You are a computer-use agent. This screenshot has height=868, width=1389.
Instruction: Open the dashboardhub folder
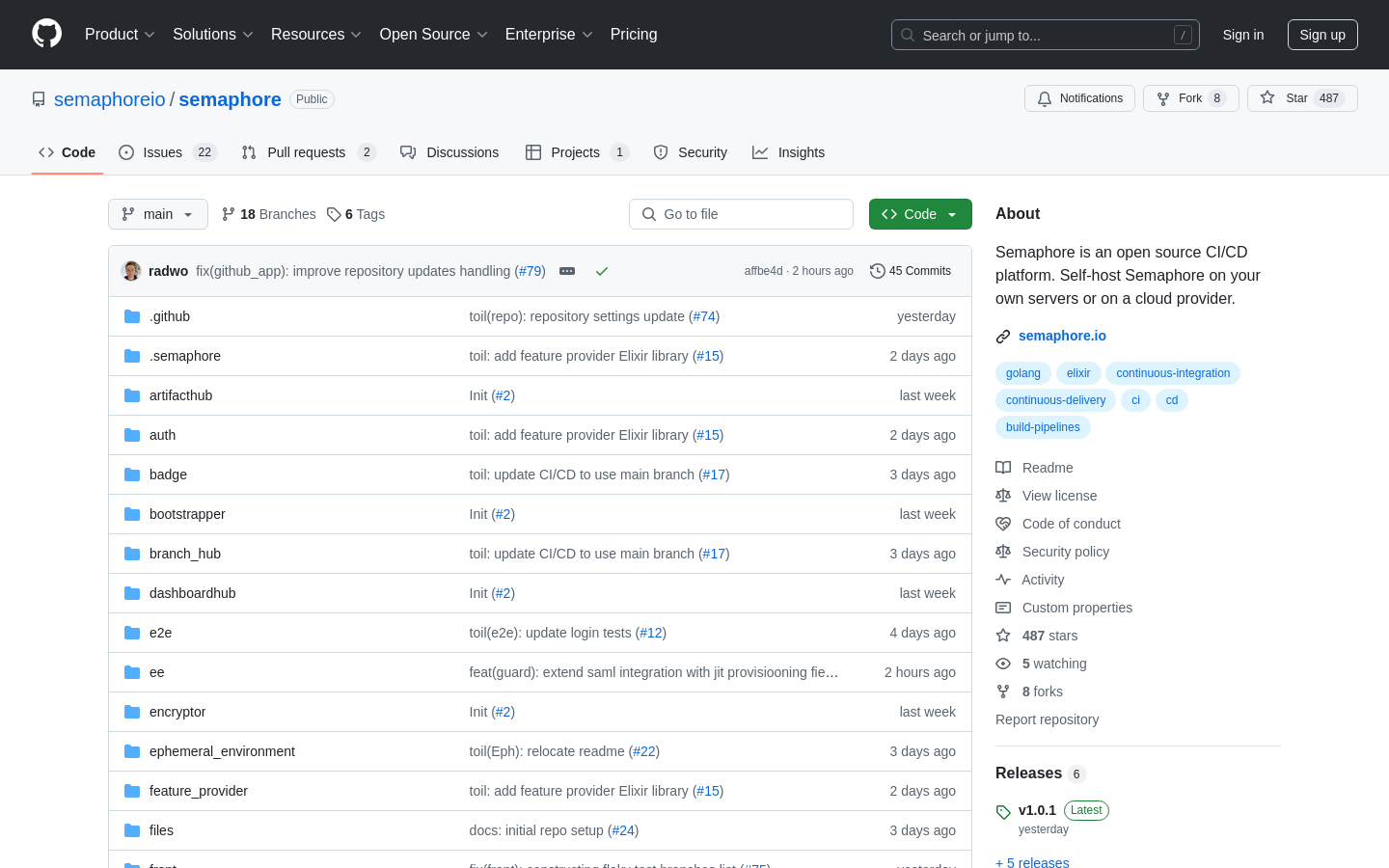click(x=193, y=593)
